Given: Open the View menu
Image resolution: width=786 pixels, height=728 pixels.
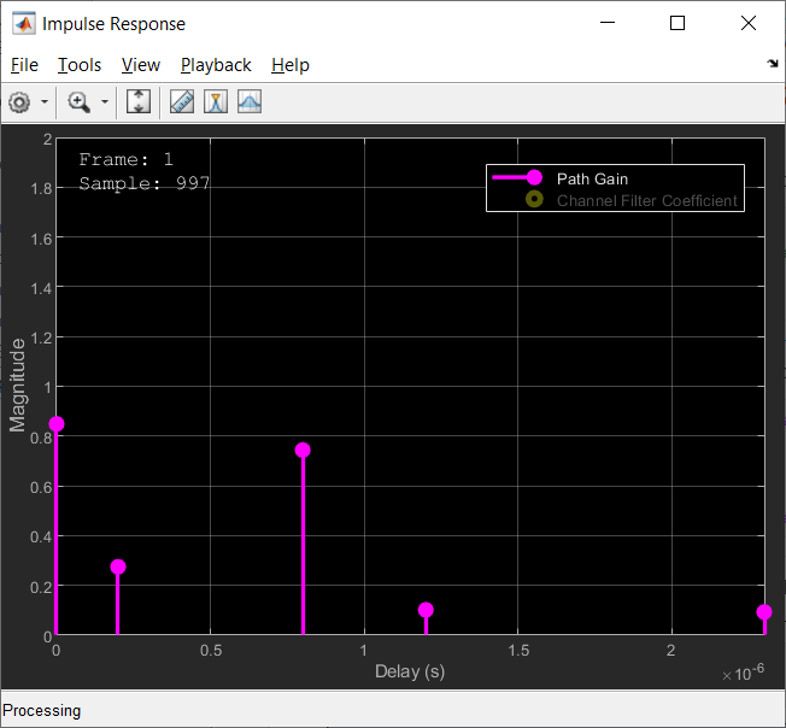Looking at the screenshot, I should pyautogui.click(x=140, y=65).
